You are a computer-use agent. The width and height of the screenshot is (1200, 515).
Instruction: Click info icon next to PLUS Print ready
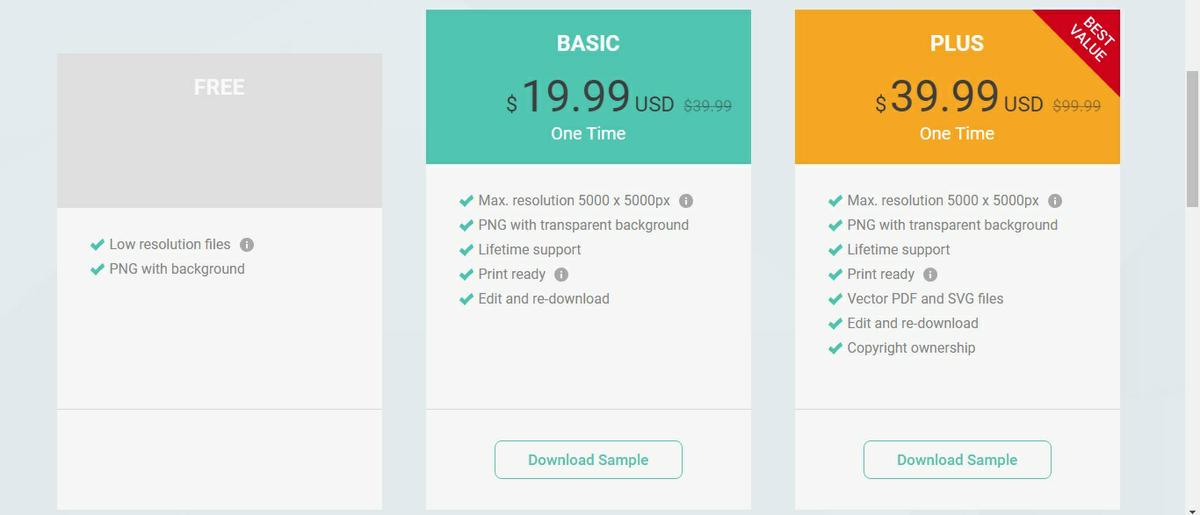point(930,275)
